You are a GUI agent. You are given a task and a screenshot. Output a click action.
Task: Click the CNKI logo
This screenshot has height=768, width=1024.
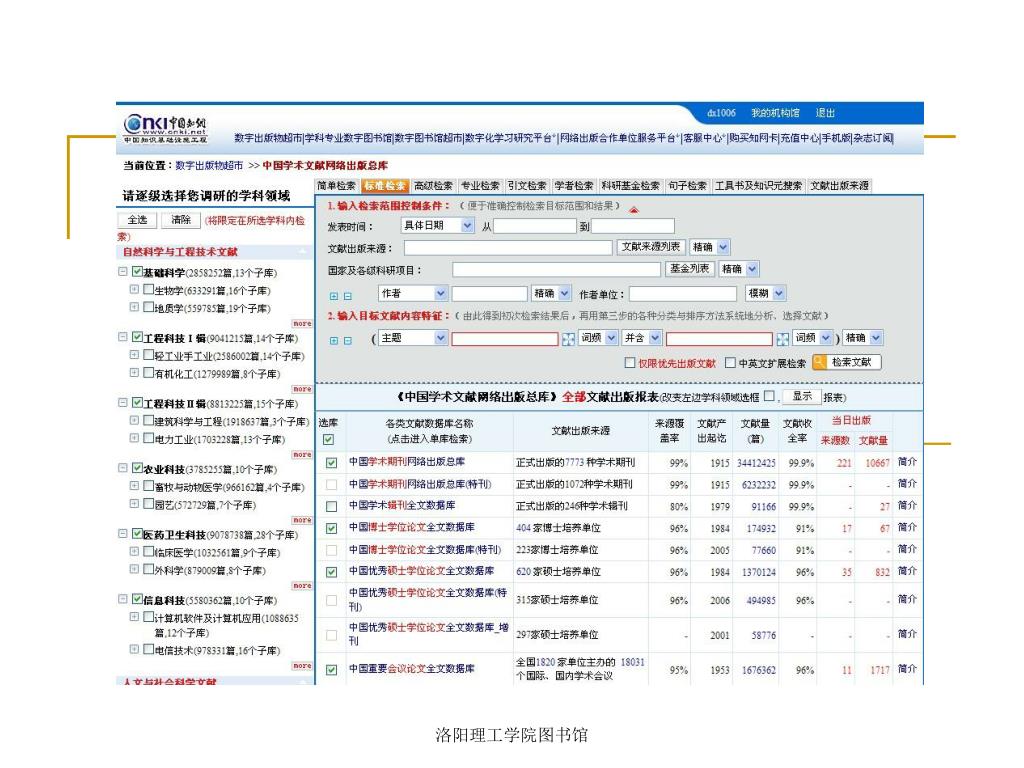click(x=165, y=129)
